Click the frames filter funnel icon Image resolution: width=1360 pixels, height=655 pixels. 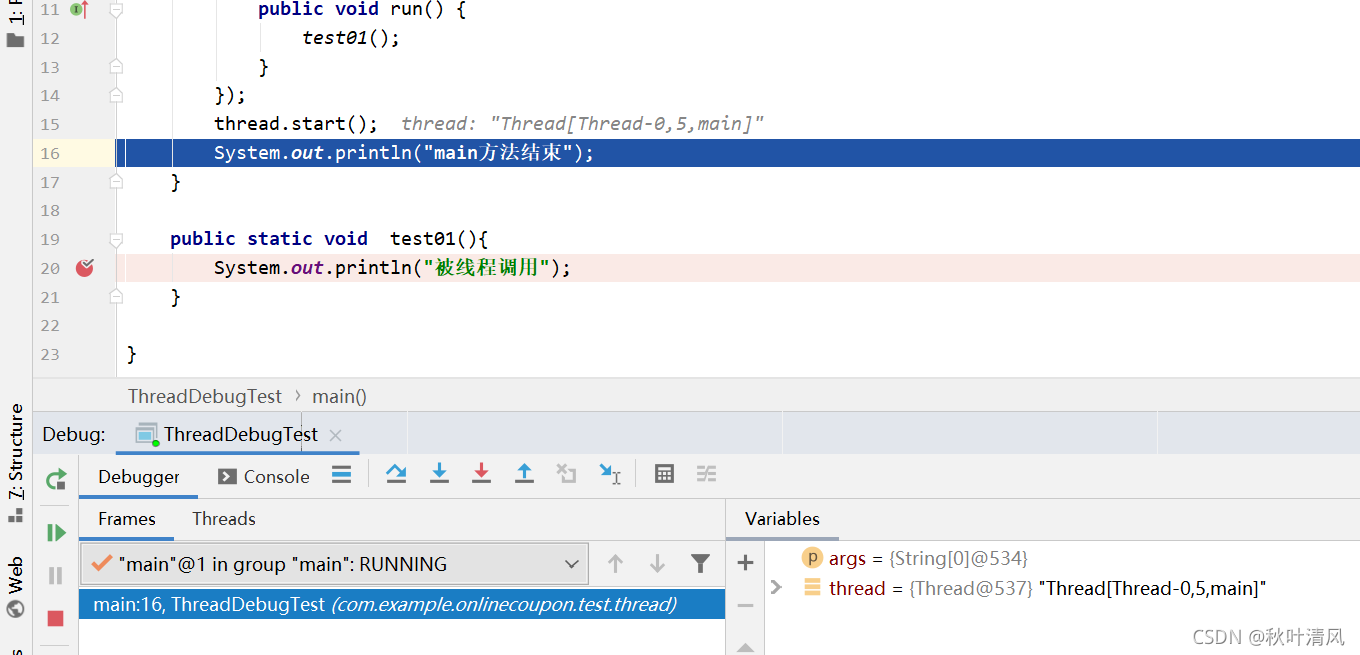[x=700, y=564]
